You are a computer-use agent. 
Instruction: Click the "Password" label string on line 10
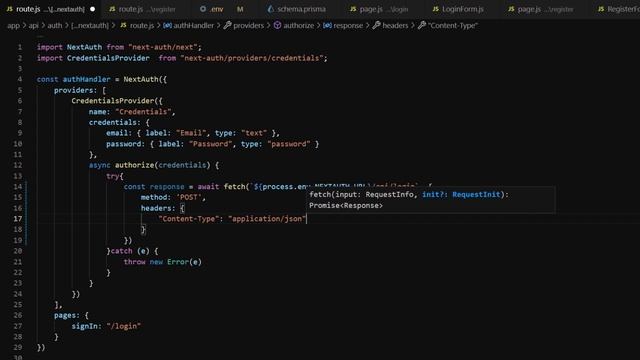point(210,144)
